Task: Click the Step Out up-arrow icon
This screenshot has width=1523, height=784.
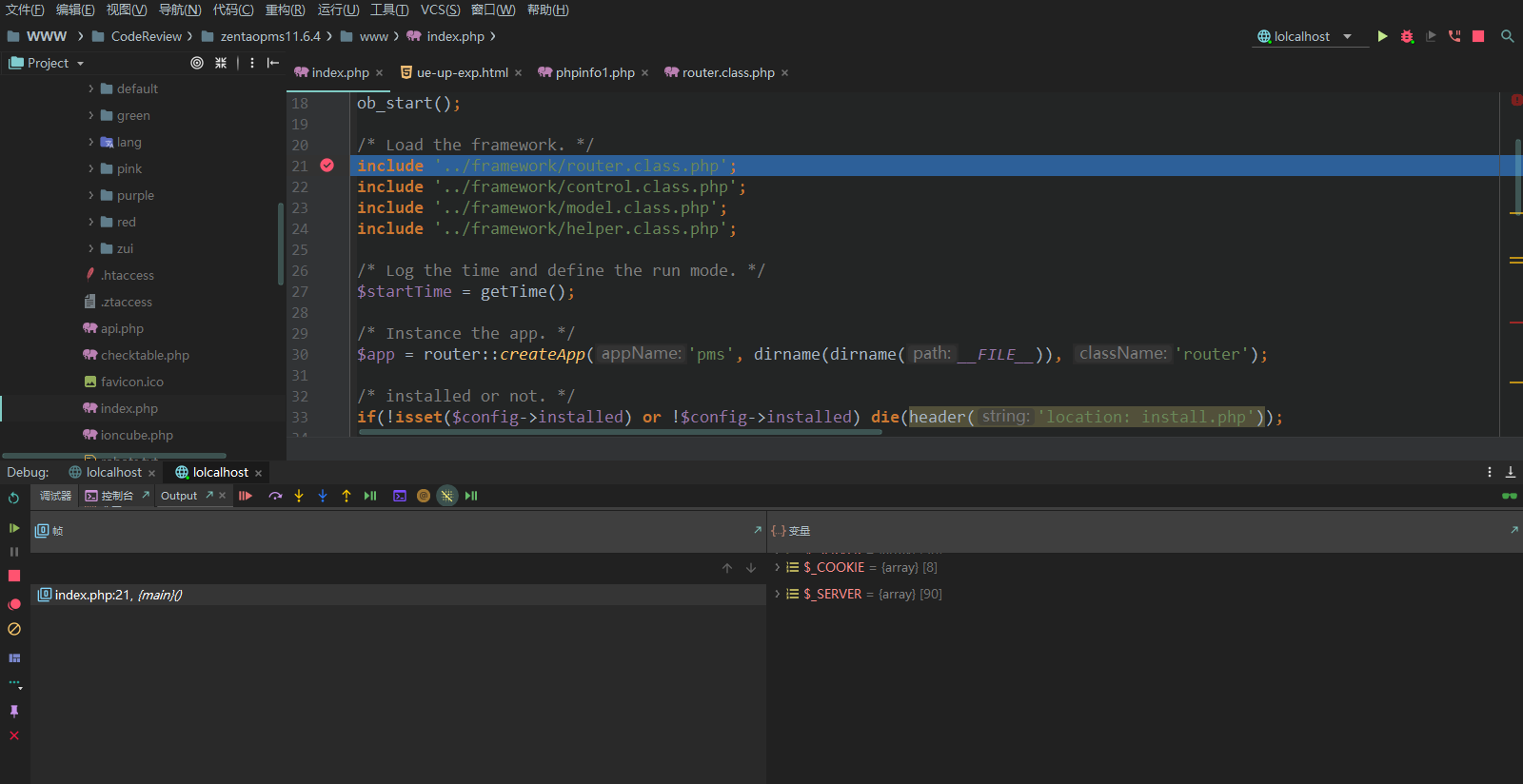Action: click(x=346, y=496)
